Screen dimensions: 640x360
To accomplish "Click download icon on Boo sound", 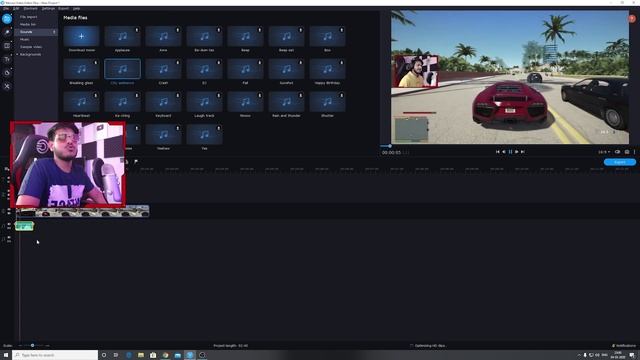I will pos(342,30).
